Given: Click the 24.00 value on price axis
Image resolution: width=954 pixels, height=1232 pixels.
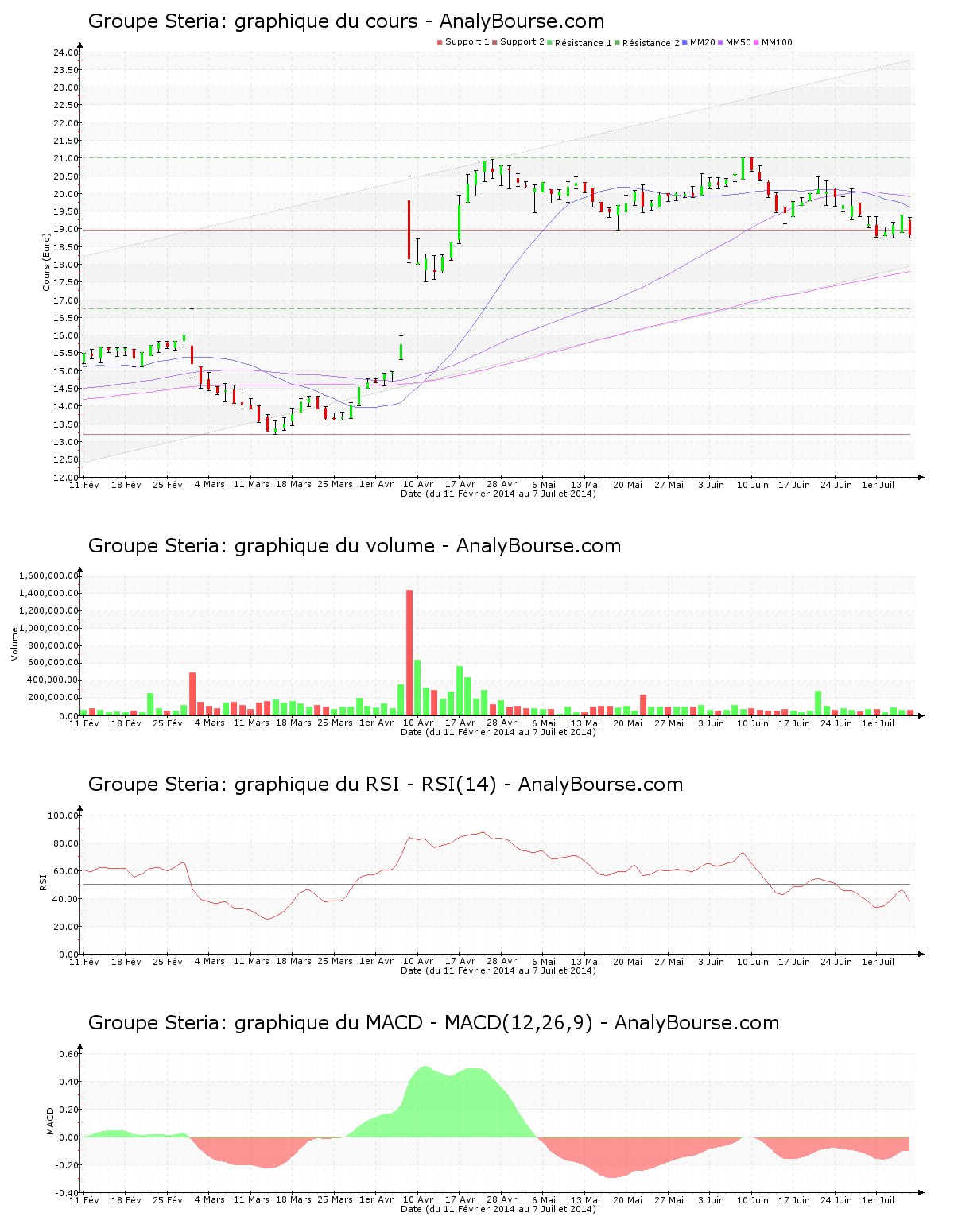Looking at the screenshot, I should coord(66,52).
